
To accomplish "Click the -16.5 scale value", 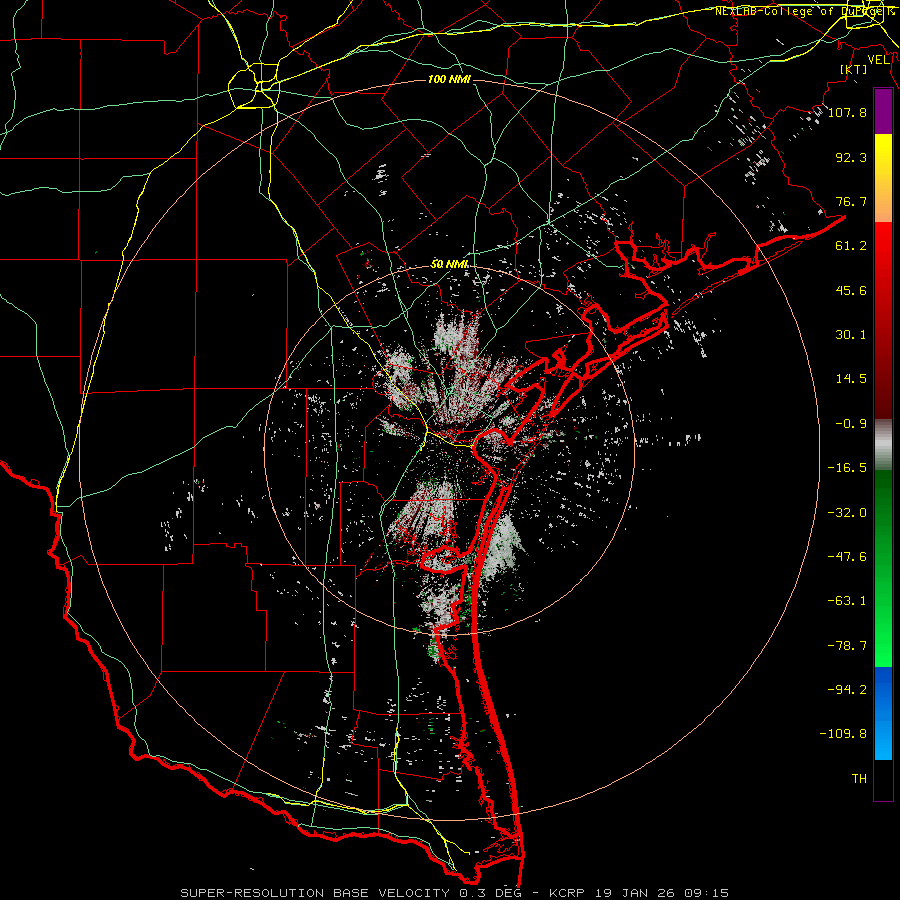I will pos(847,468).
